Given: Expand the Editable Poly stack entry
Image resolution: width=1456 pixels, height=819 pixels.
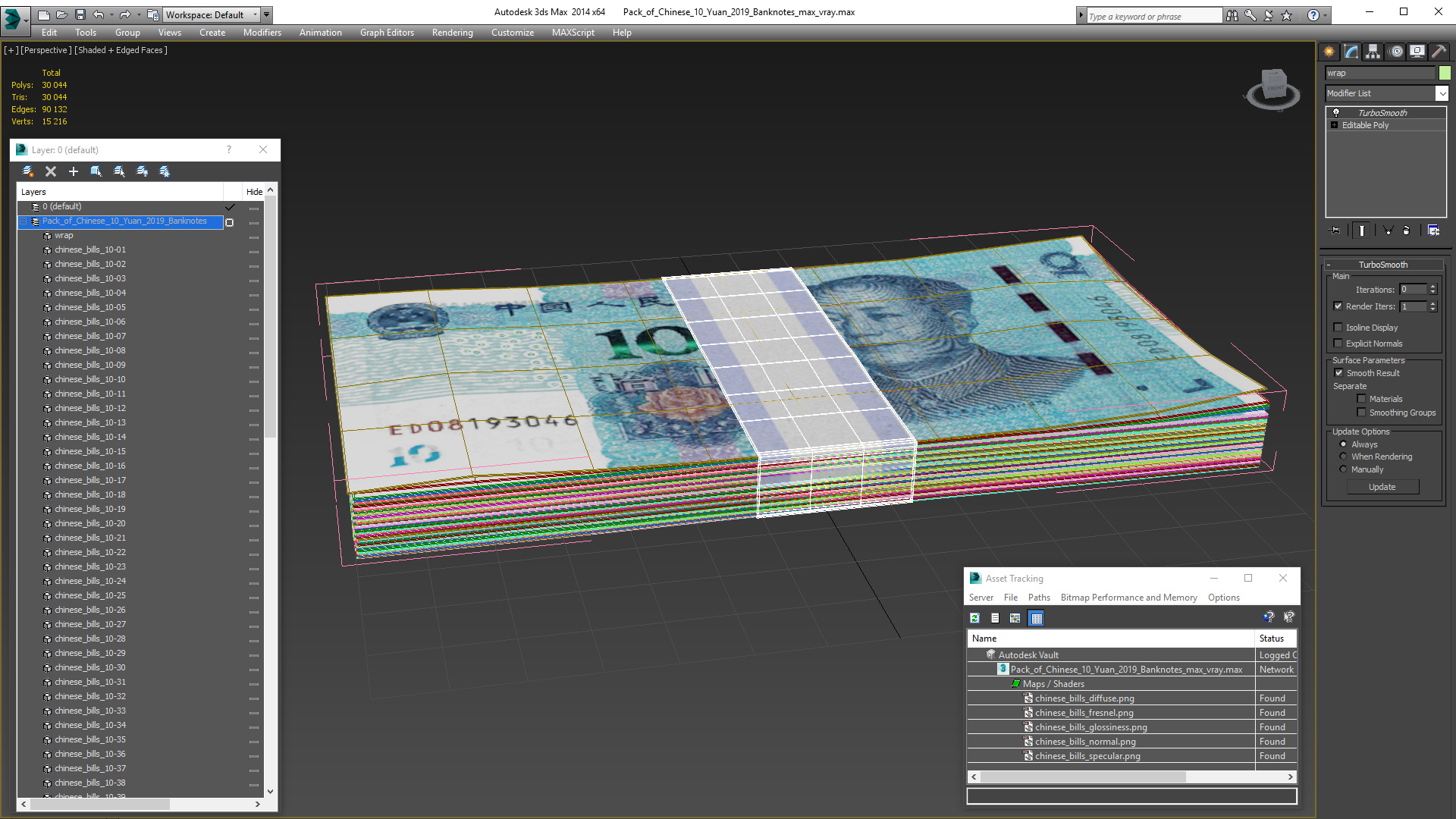Looking at the screenshot, I should click(x=1334, y=125).
